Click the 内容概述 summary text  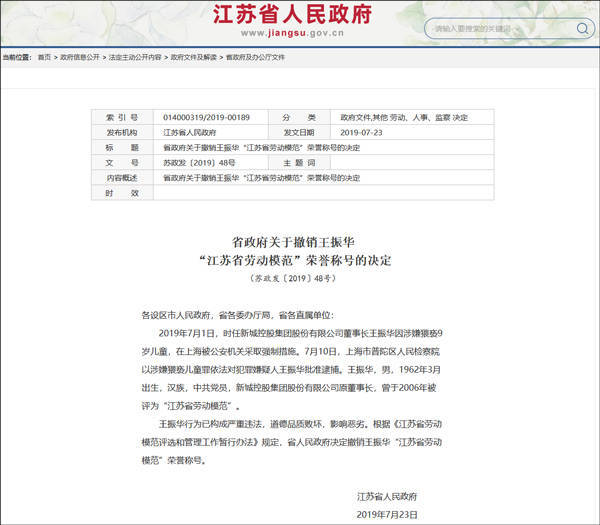261,178
